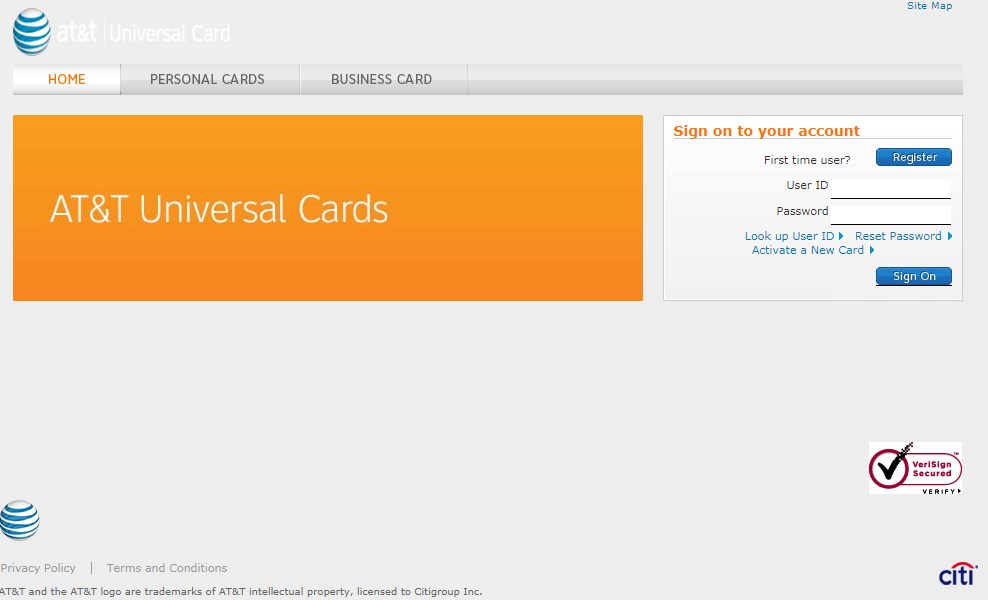Click the Citi logo in footer
The width and height of the screenshot is (988, 600).
click(x=958, y=574)
